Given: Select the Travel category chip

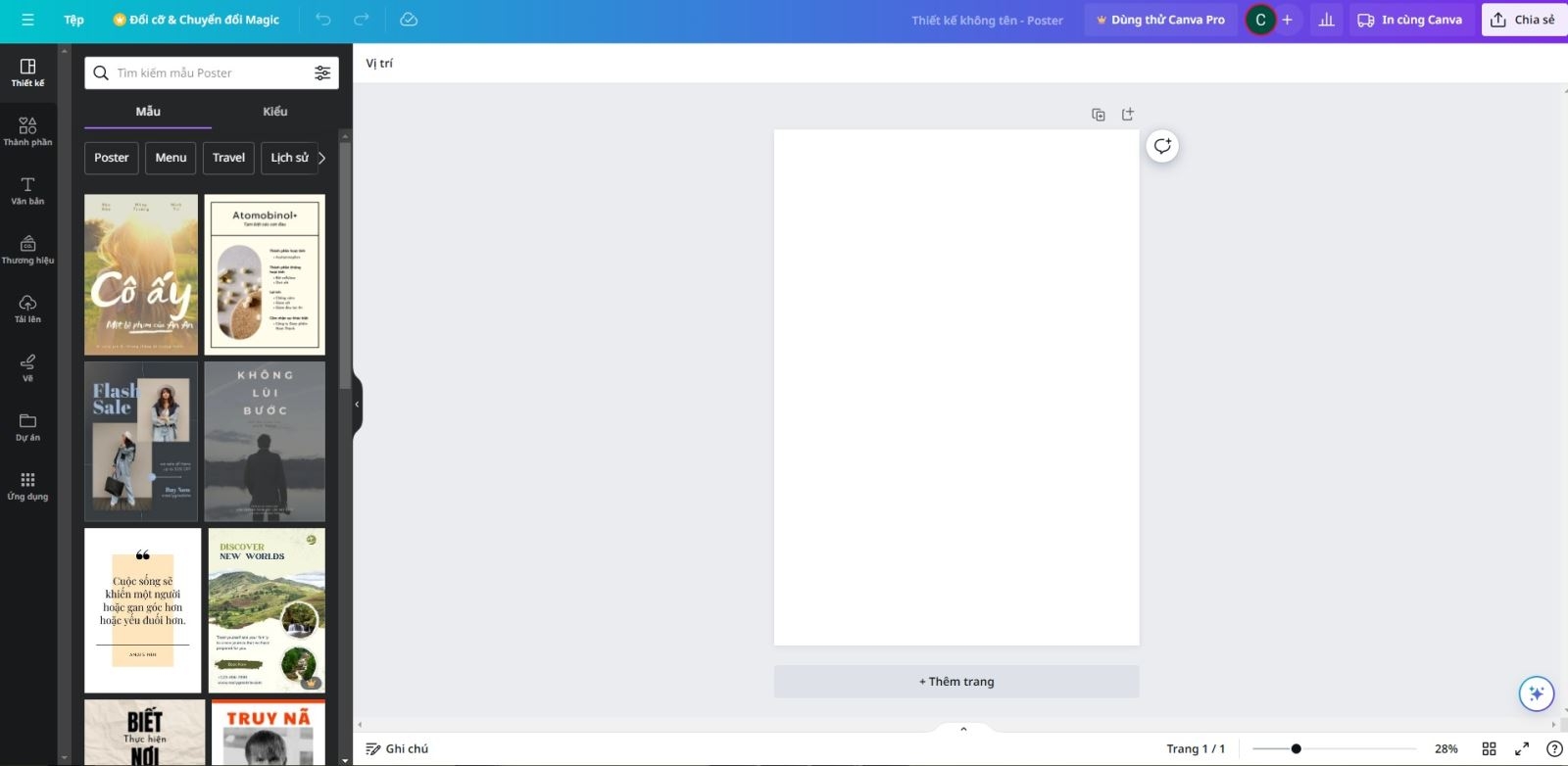Looking at the screenshot, I should click(229, 158).
